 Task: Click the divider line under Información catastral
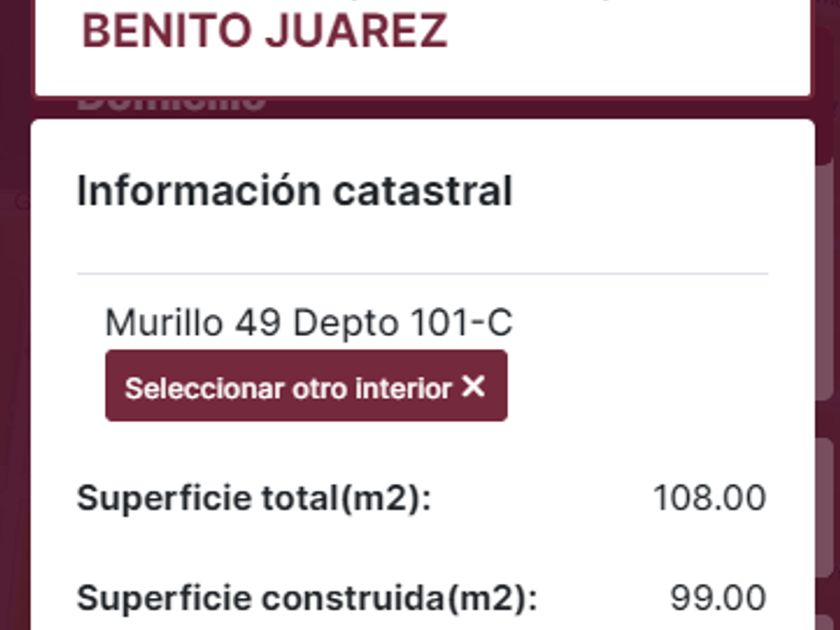click(422, 273)
